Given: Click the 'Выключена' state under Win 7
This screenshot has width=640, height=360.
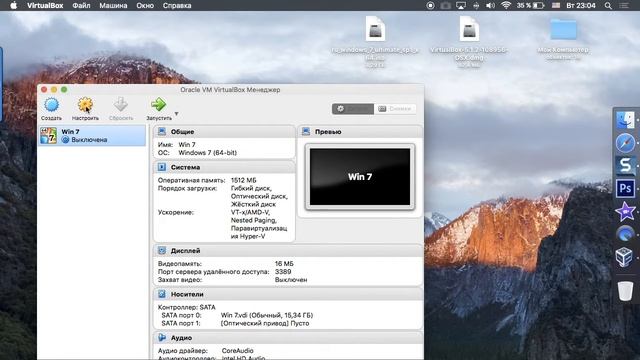Looking at the screenshot, I should 89,140.
